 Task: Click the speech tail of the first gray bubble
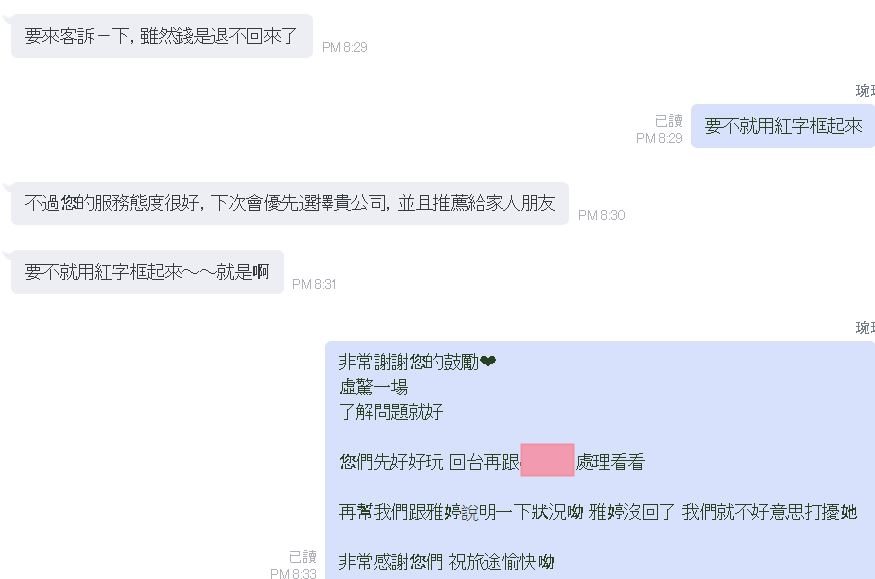7,20
